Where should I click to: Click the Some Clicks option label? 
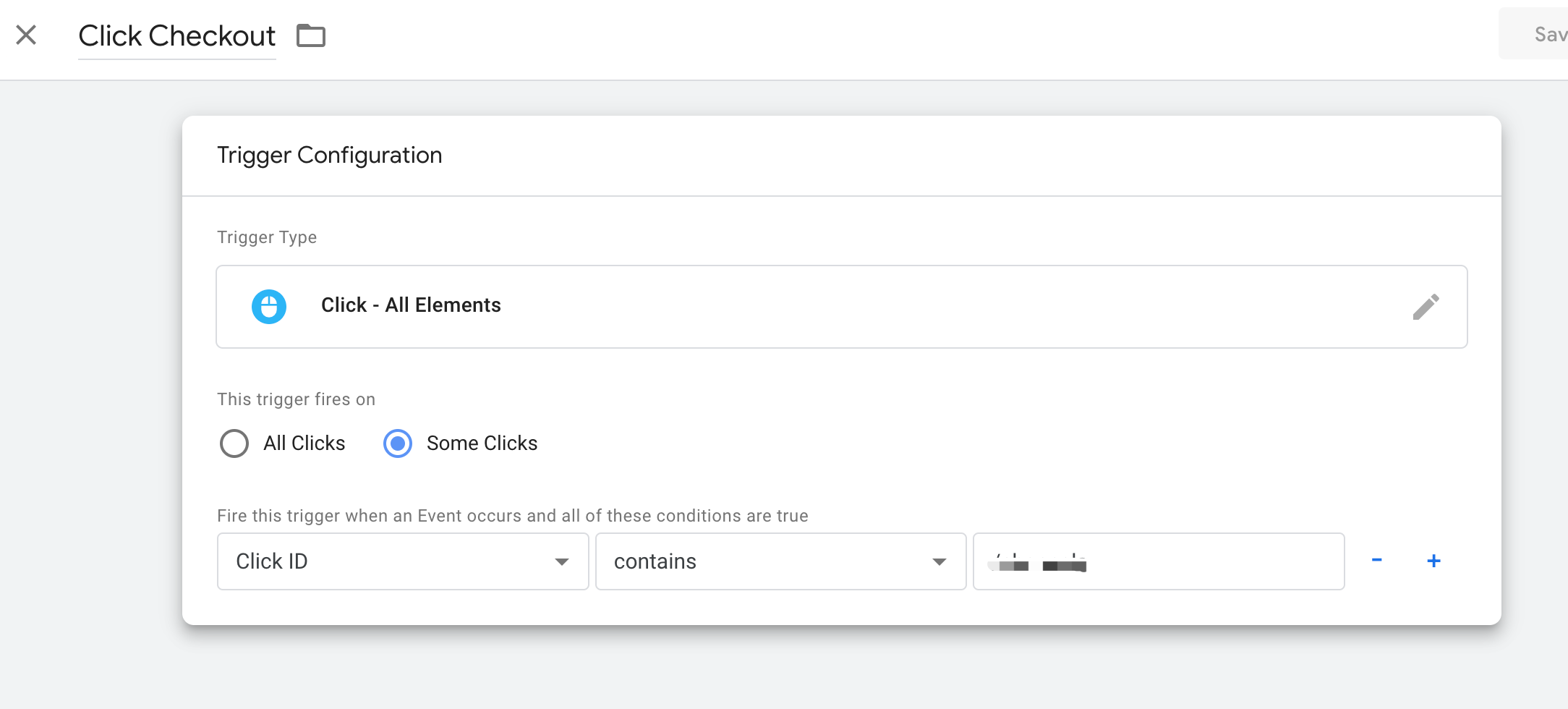(482, 443)
